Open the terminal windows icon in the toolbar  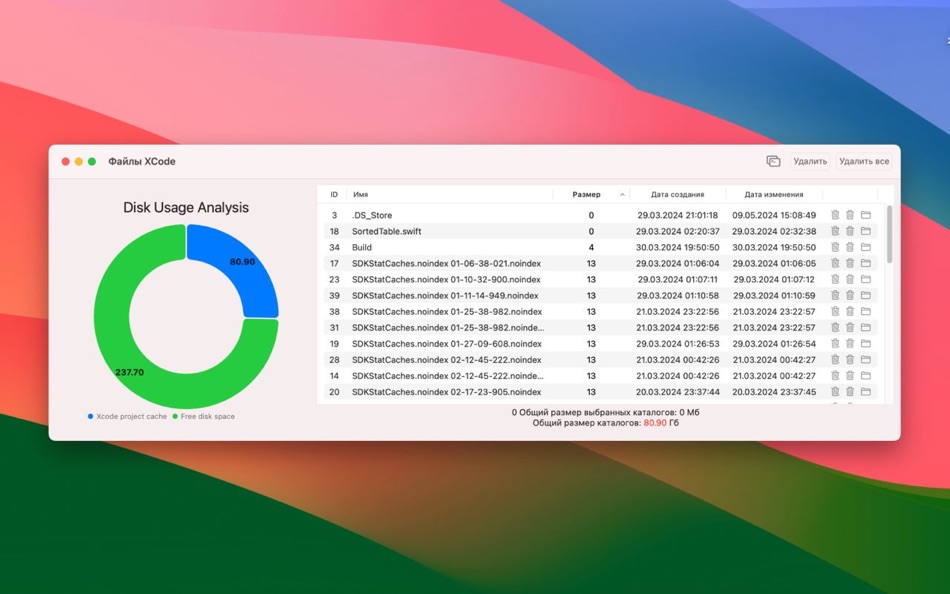coord(773,161)
